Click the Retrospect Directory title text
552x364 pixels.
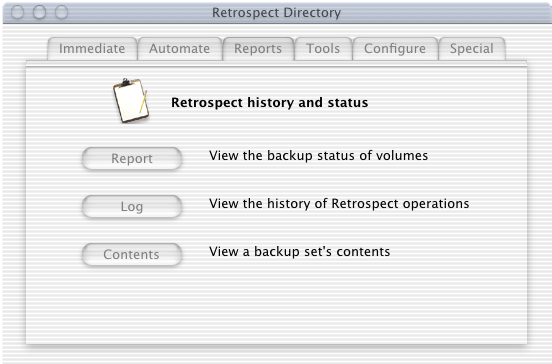tap(276, 13)
